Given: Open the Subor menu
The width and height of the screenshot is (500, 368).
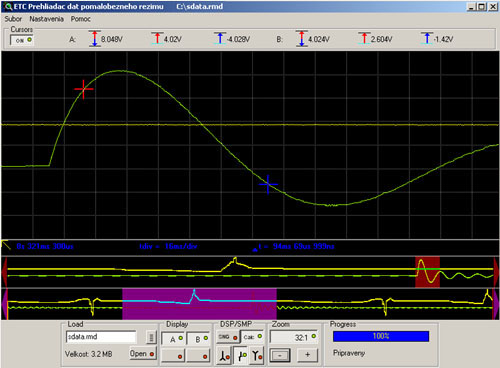Looking at the screenshot, I should click(x=13, y=19).
